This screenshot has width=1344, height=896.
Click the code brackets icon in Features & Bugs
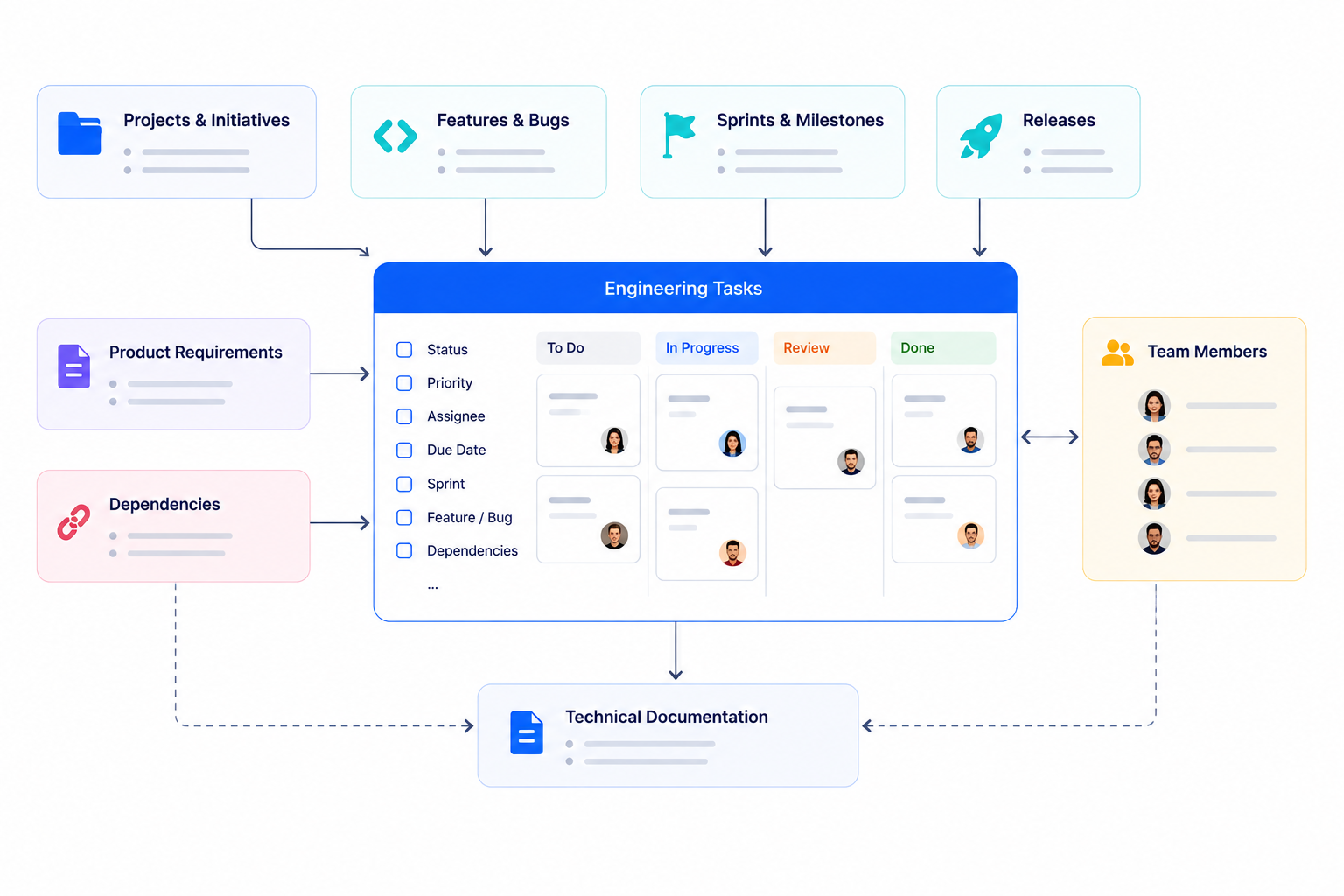coord(395,136)
